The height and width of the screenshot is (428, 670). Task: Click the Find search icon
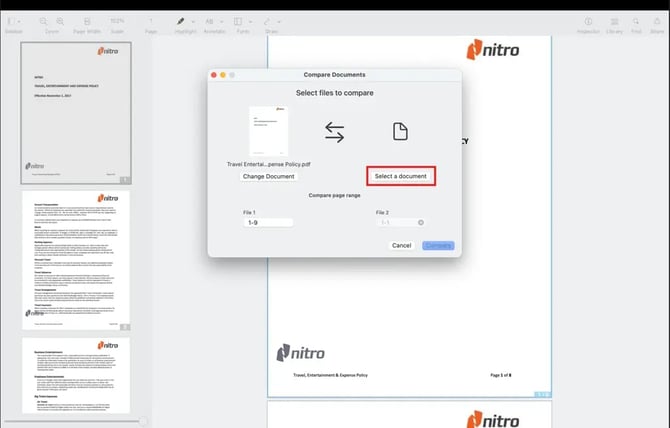(x=636, y=21)
